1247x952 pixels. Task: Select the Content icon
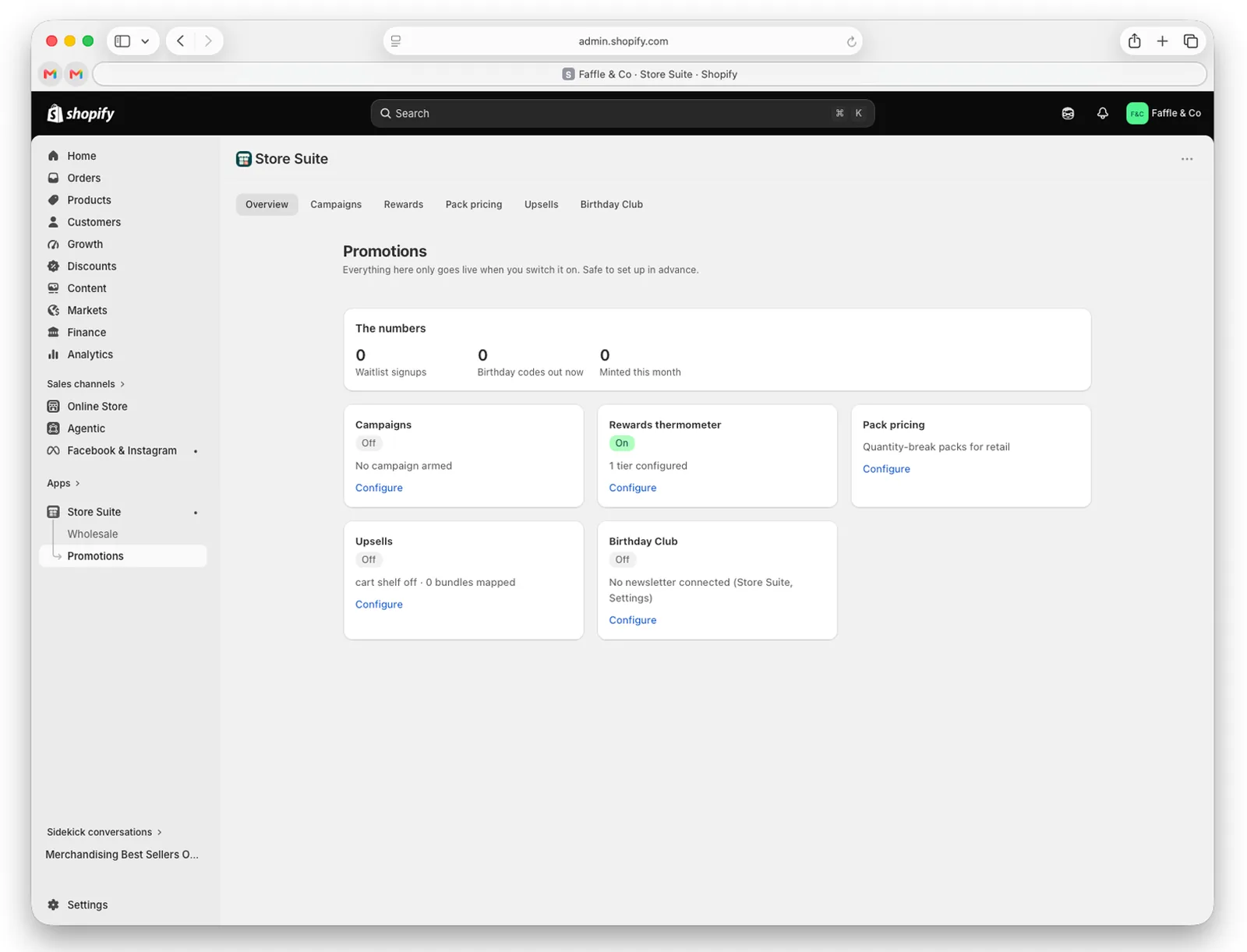click(53, 288)
